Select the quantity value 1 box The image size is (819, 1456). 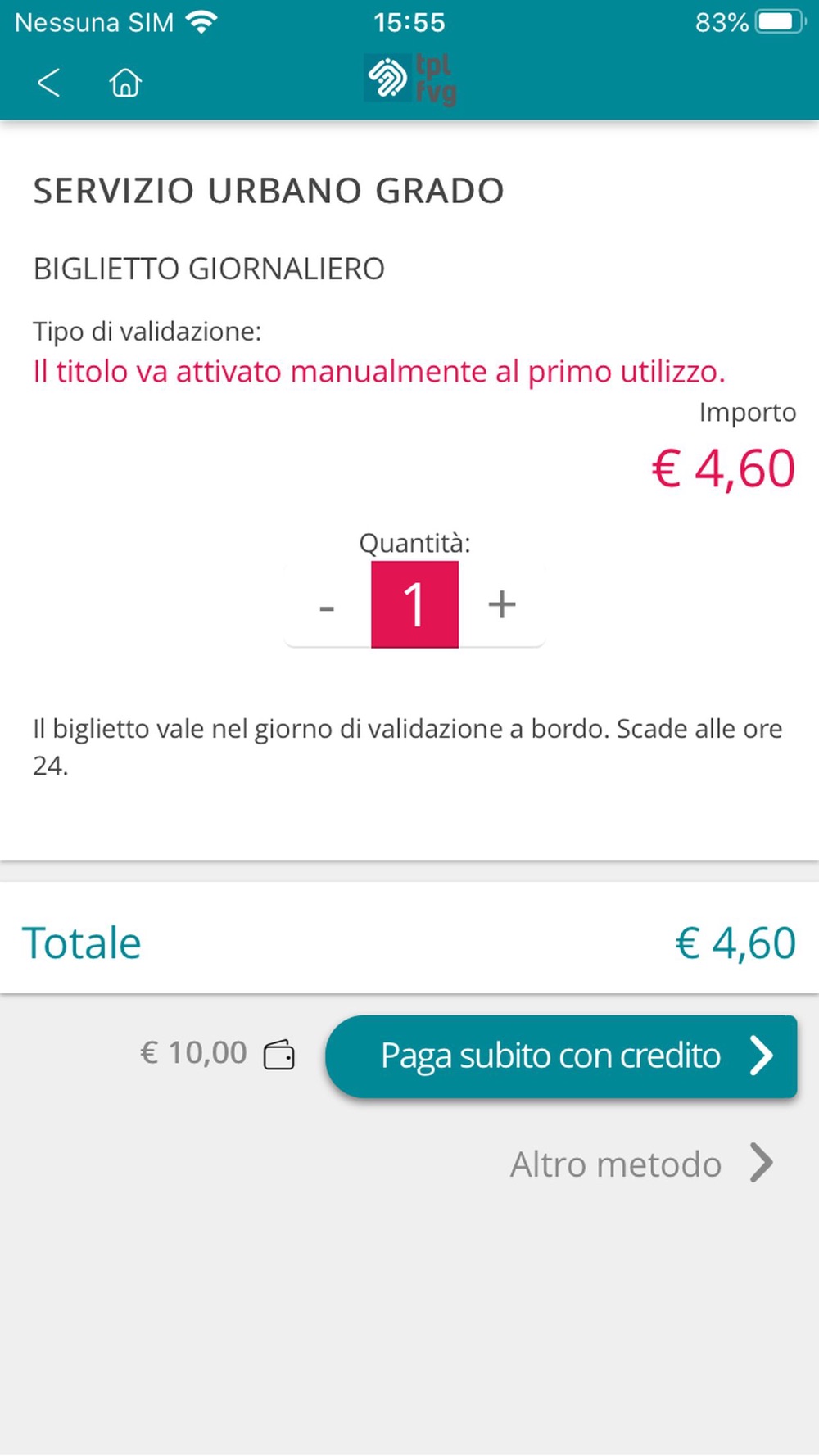click(414, 604)
